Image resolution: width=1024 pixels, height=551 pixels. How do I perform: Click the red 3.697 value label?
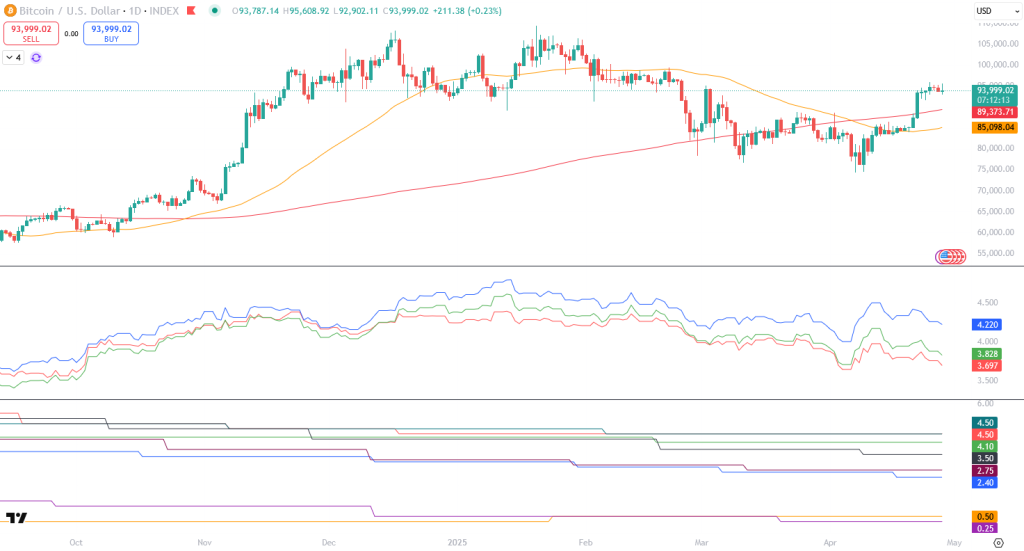(987, 366)
